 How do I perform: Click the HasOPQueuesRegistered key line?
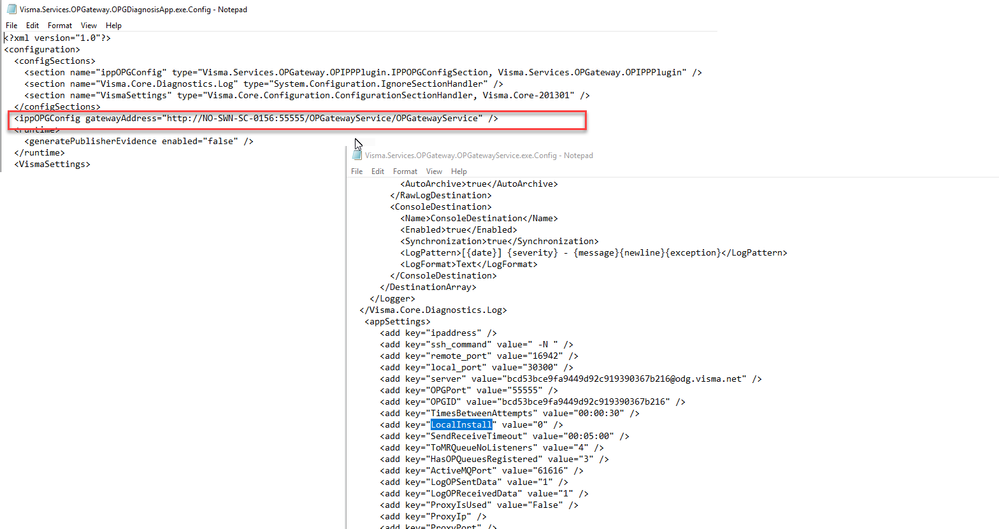coord(494,460)
